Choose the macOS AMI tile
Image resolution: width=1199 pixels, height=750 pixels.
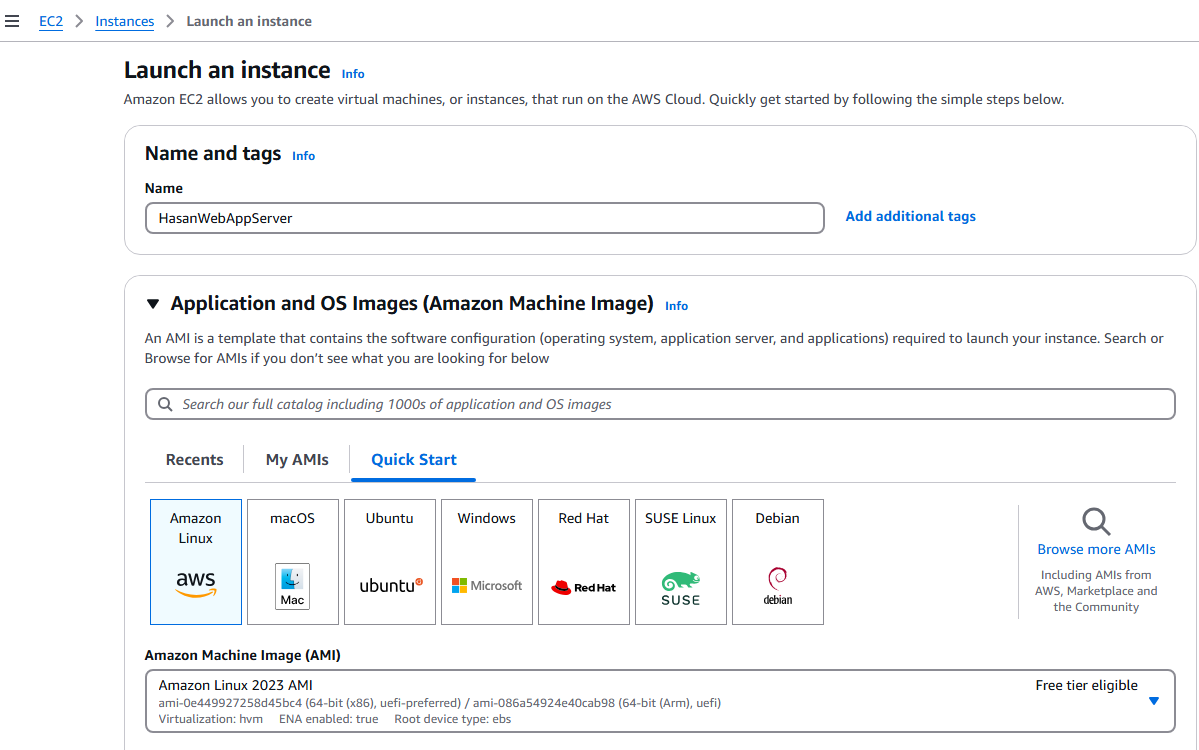pos(293,562)
